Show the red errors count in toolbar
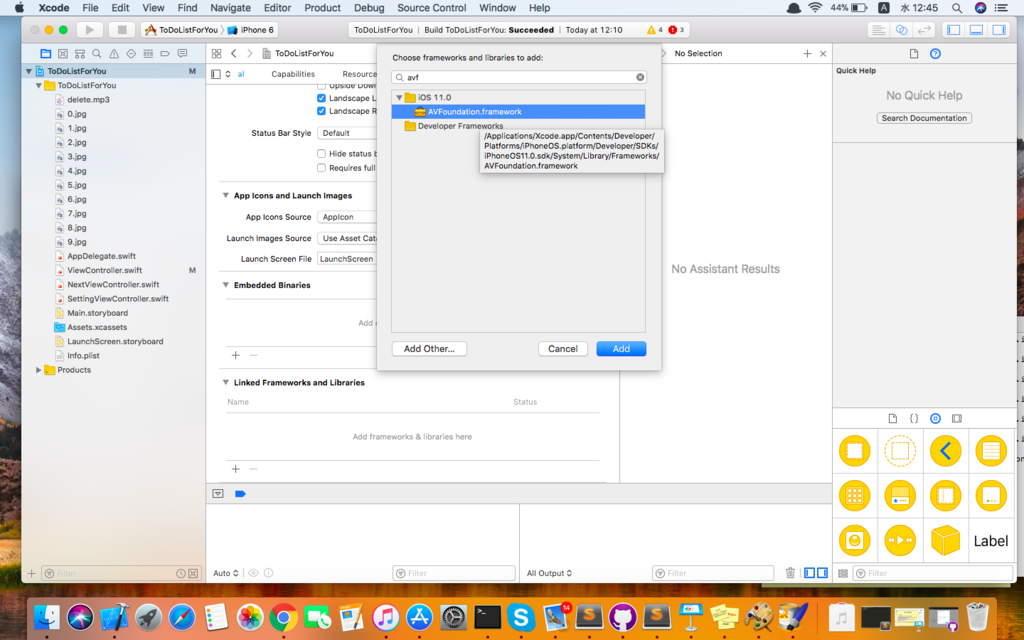Image resolution: width=1024 pixels, height=640 pixels. (x=676, y=30)
